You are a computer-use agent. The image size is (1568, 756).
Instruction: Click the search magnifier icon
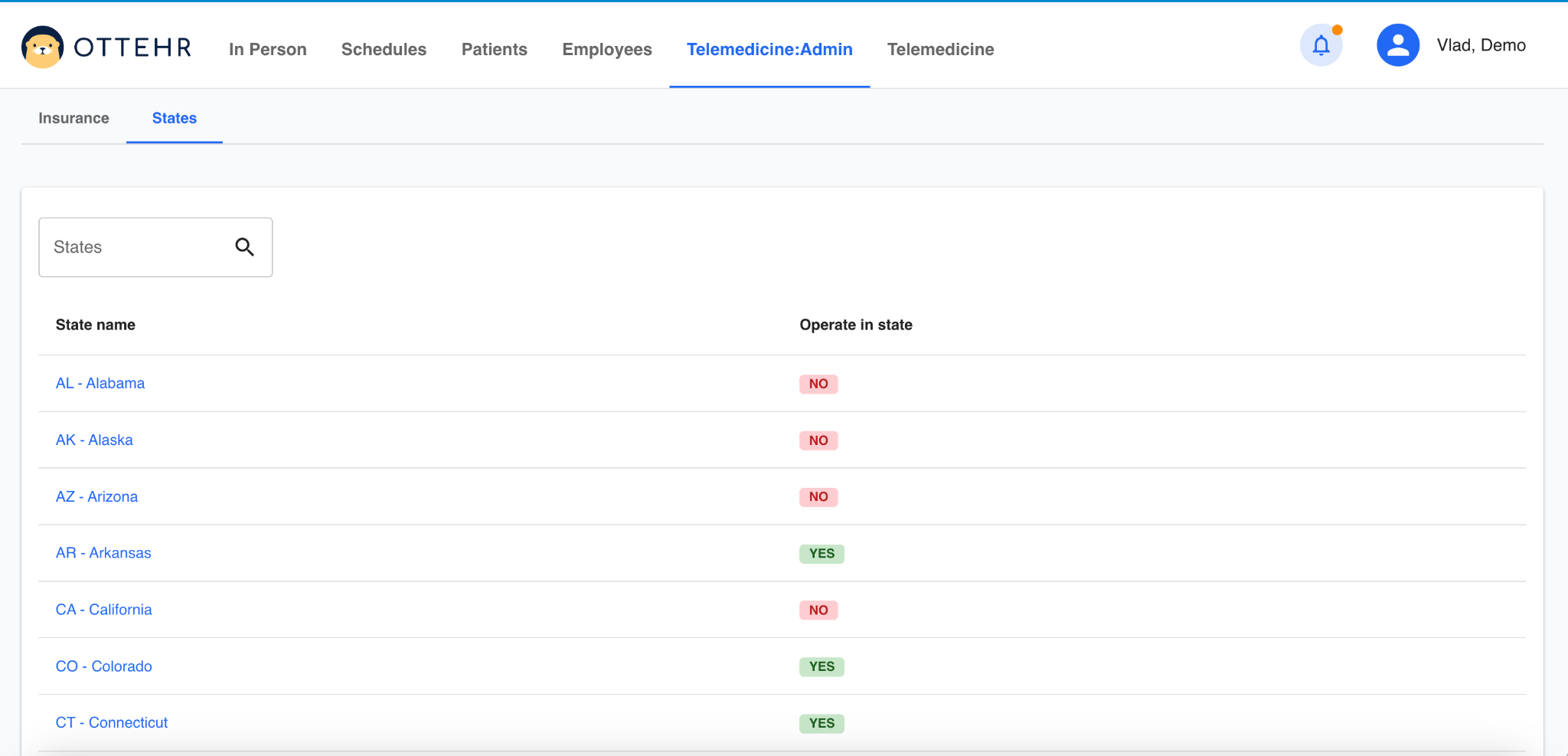click(244, 247)
